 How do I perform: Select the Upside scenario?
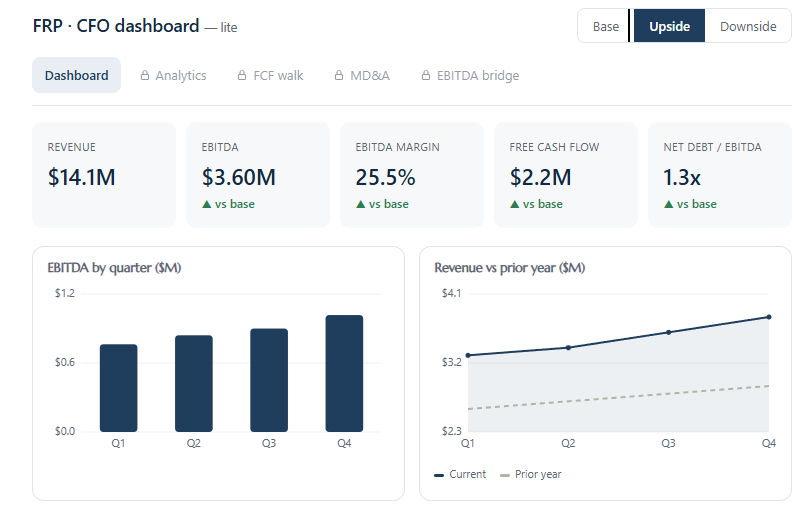(669, 26)
